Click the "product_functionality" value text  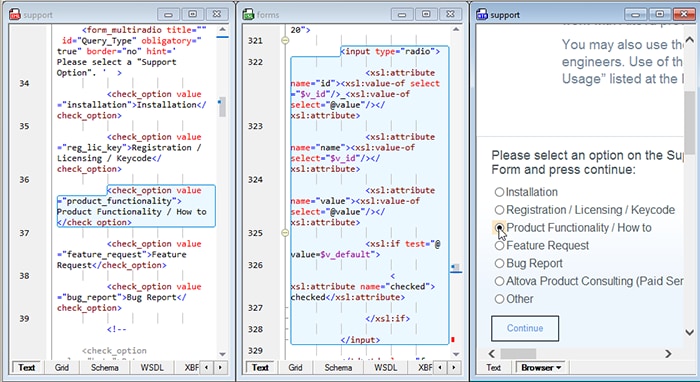click(119, 201)
